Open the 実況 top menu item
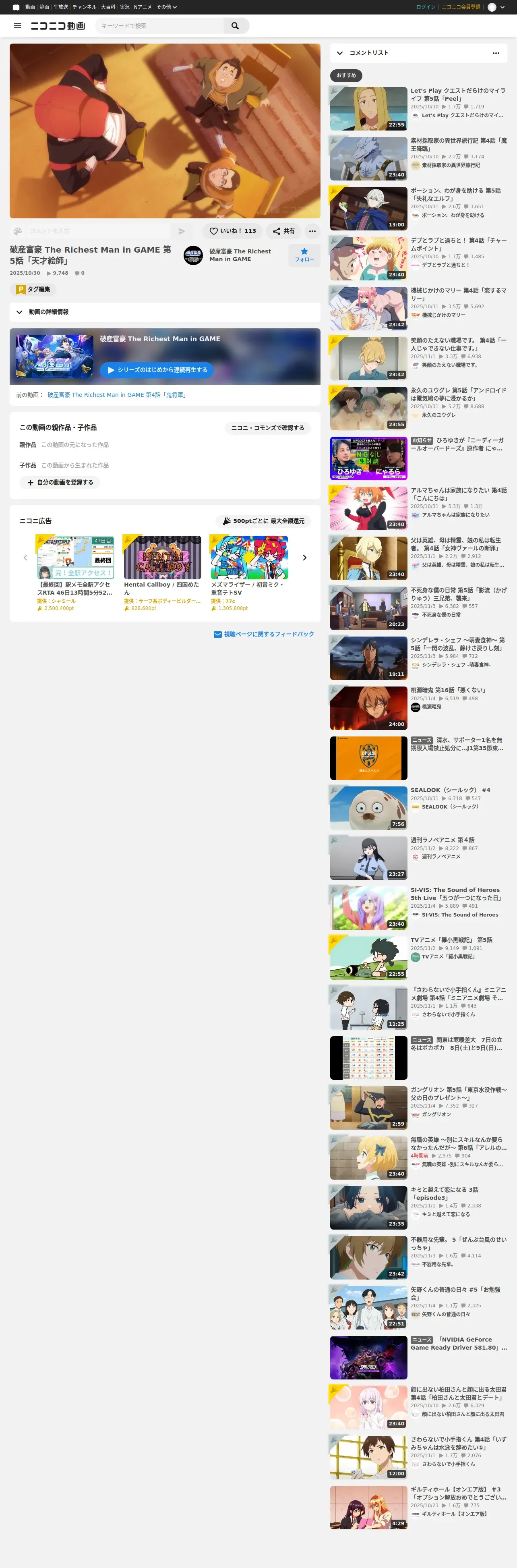This screenshot has height=1568, width=517. tap(125, 7)
